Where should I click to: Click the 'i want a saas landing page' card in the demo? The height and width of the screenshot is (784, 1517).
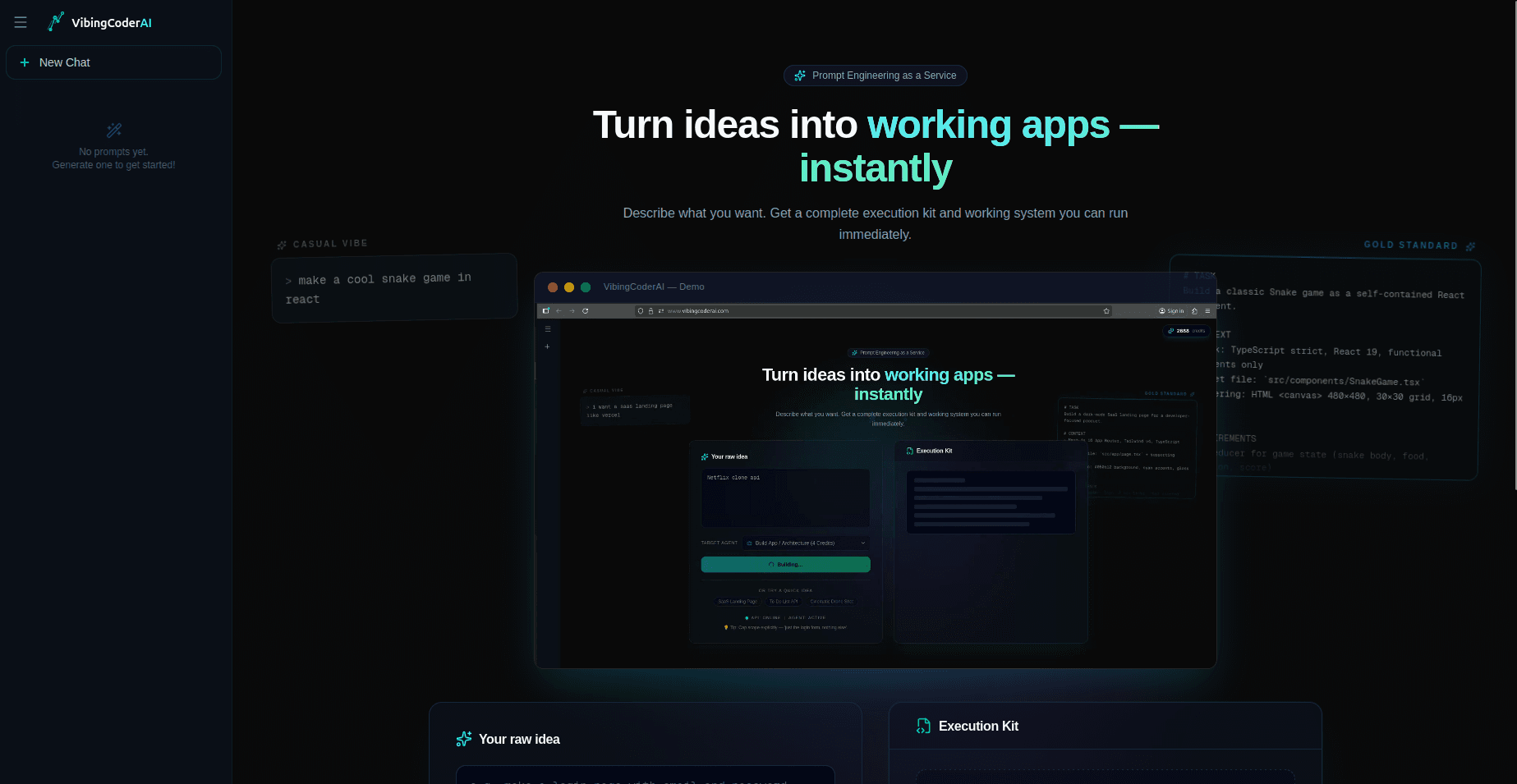(x=636, y=410)
